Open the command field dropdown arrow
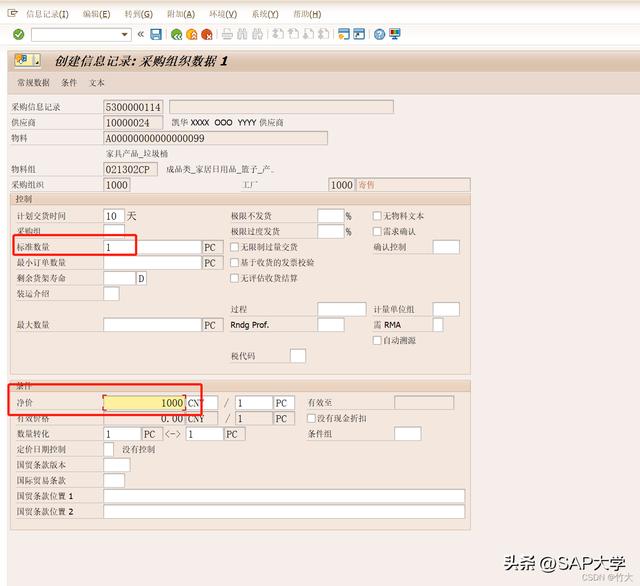The image size is (640, 586). coord(124,34)
